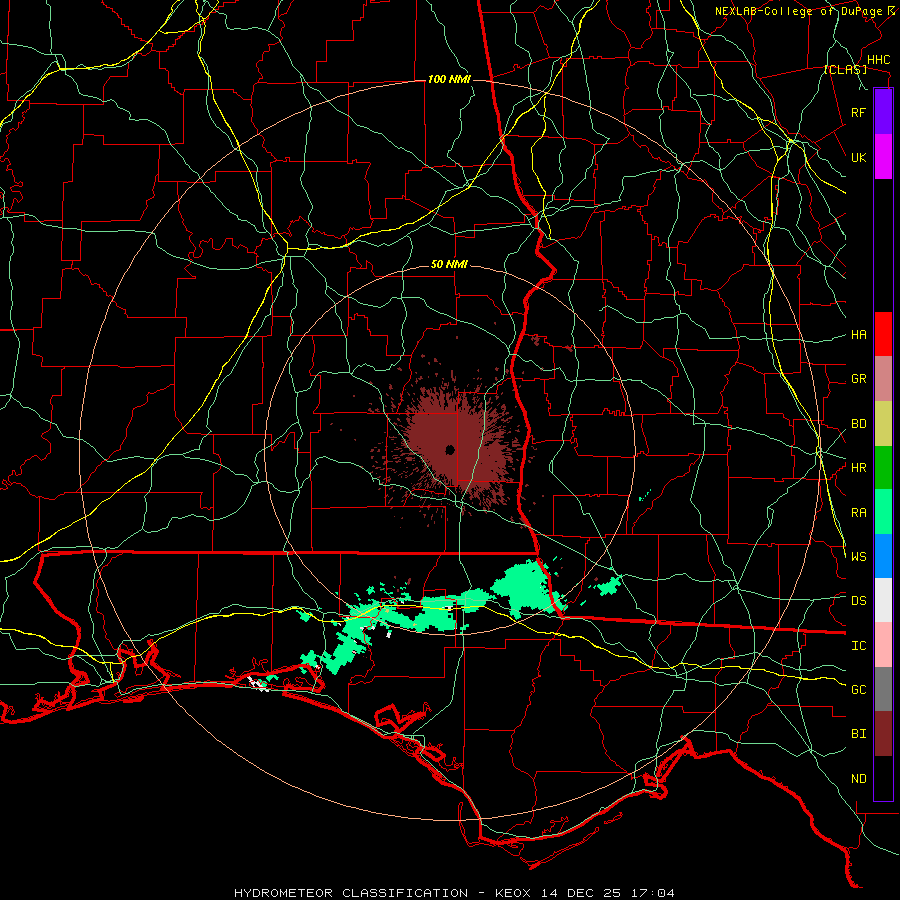Click the BD yellow legend swatch
This screenshot has width=900, height=900.
[x=883, y=423]
